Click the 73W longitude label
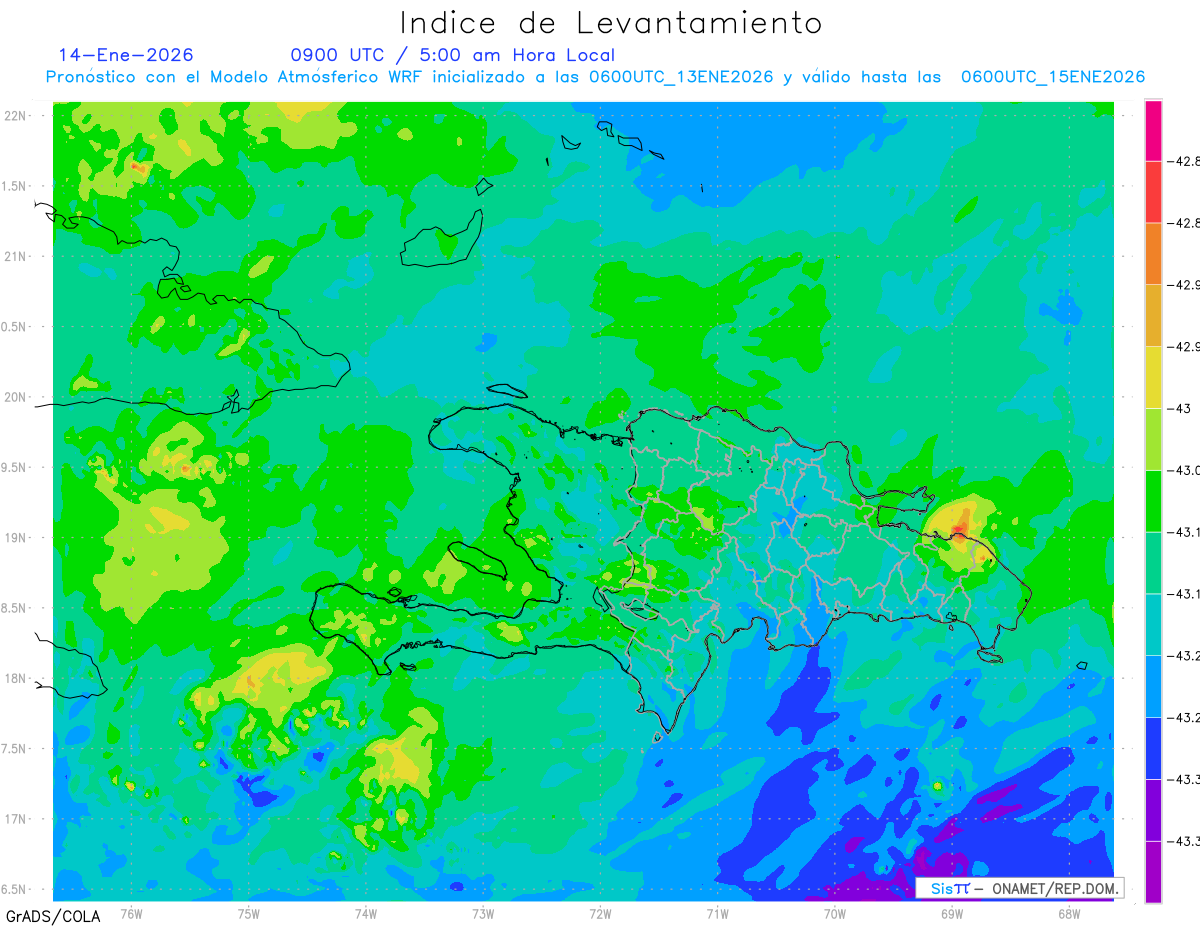Image resolution: width=1200 pixels, height=927 pixels. 483,913
